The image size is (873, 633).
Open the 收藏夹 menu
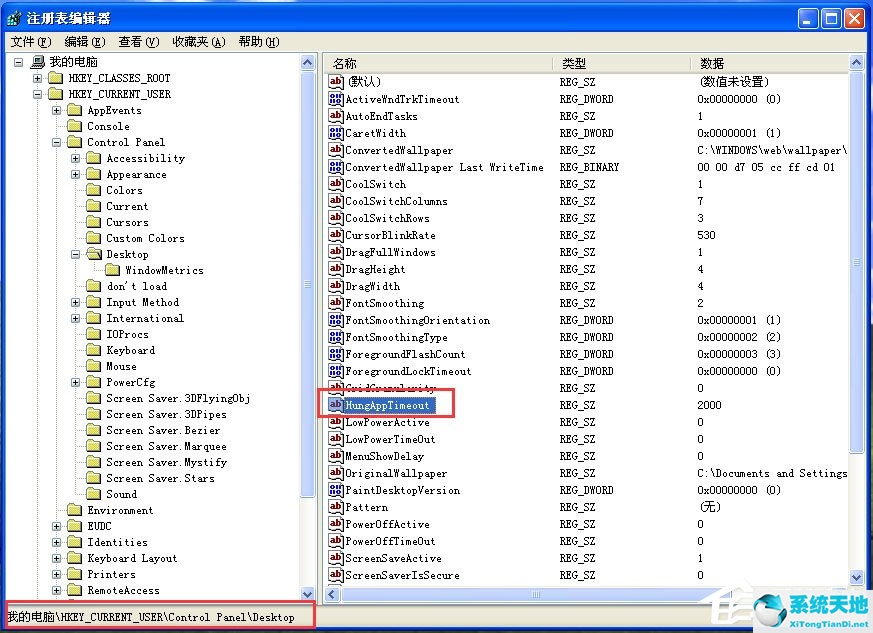[x=199, y=42]
